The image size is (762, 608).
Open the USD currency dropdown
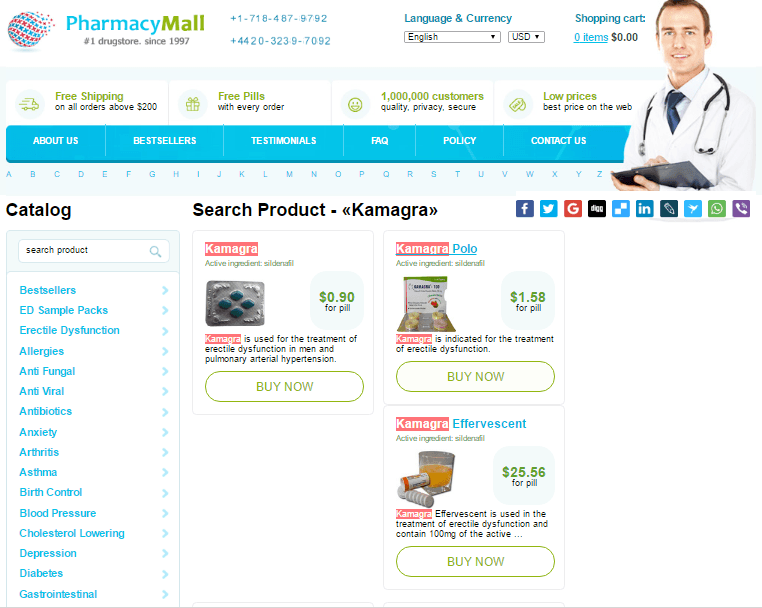(526, 37)
